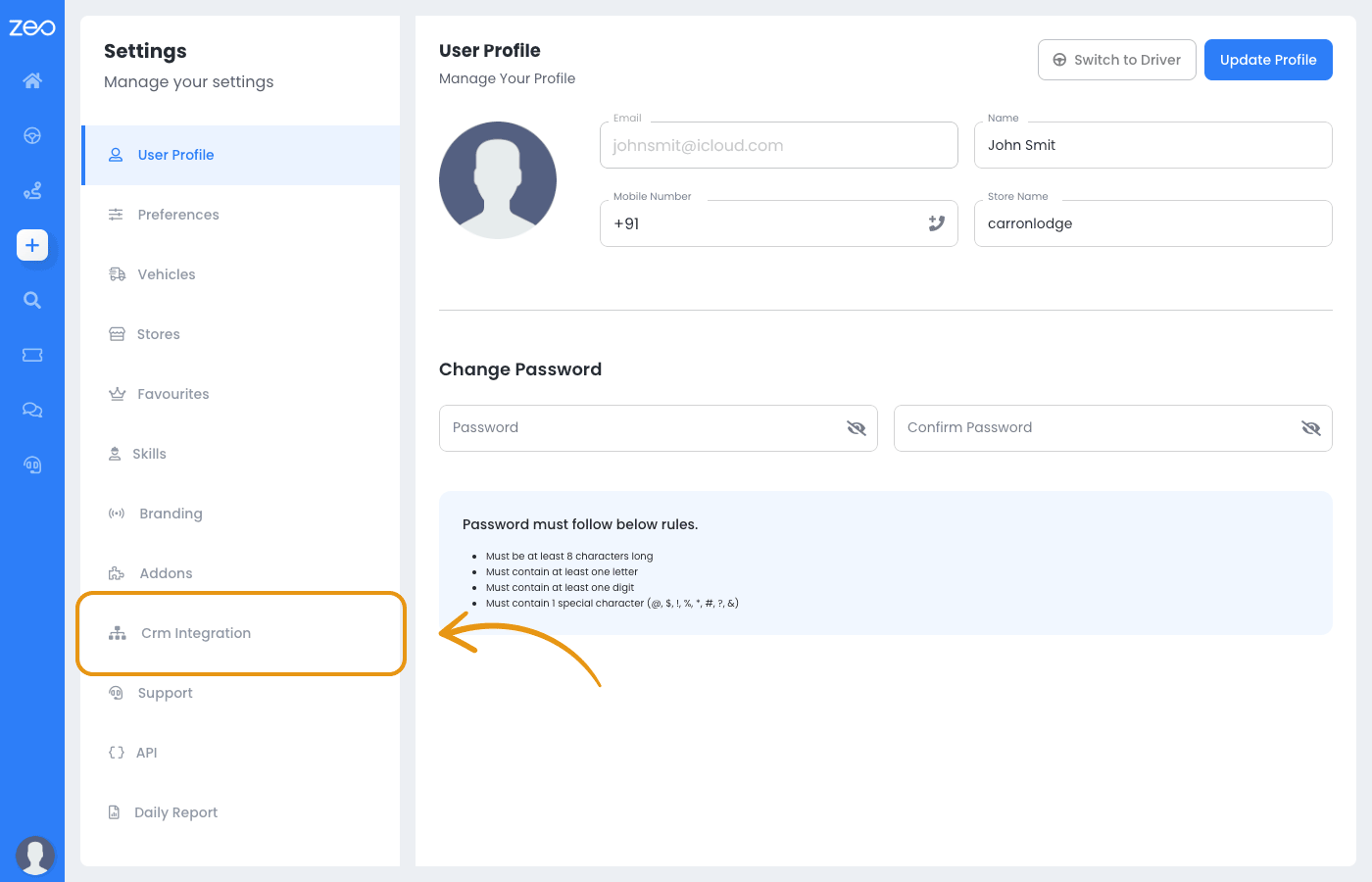This screenshot has width=1372, height=882.
Task: Open the Preferences settings tab
Action: coord(177,215)
